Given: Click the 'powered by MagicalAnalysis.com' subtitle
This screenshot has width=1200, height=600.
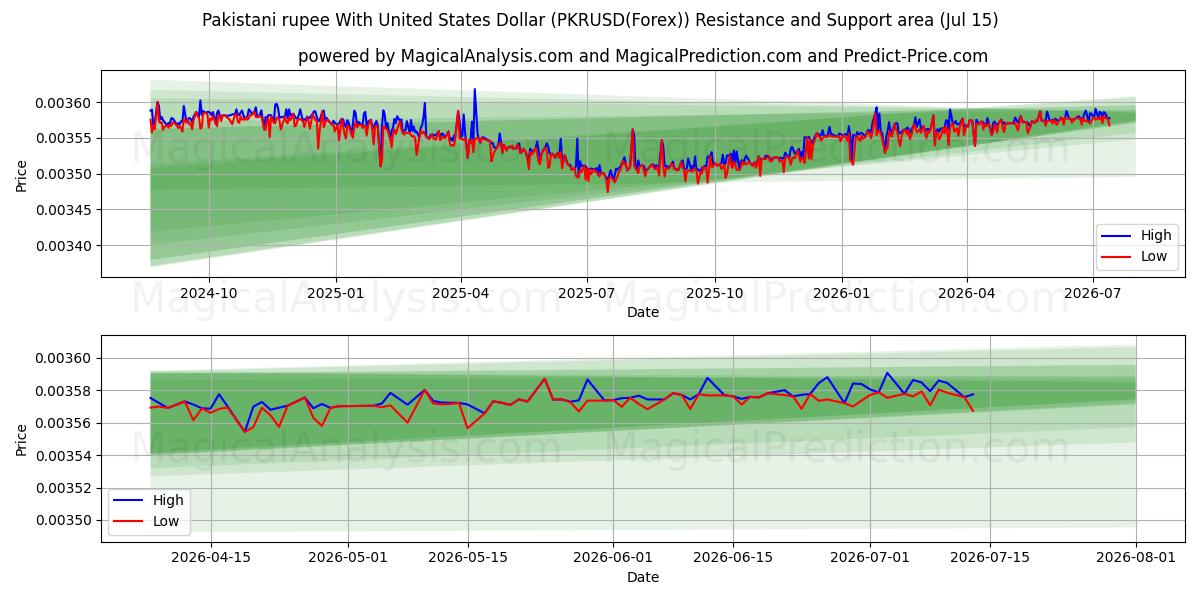Looking at the screenshot, I should click(642, 56).
